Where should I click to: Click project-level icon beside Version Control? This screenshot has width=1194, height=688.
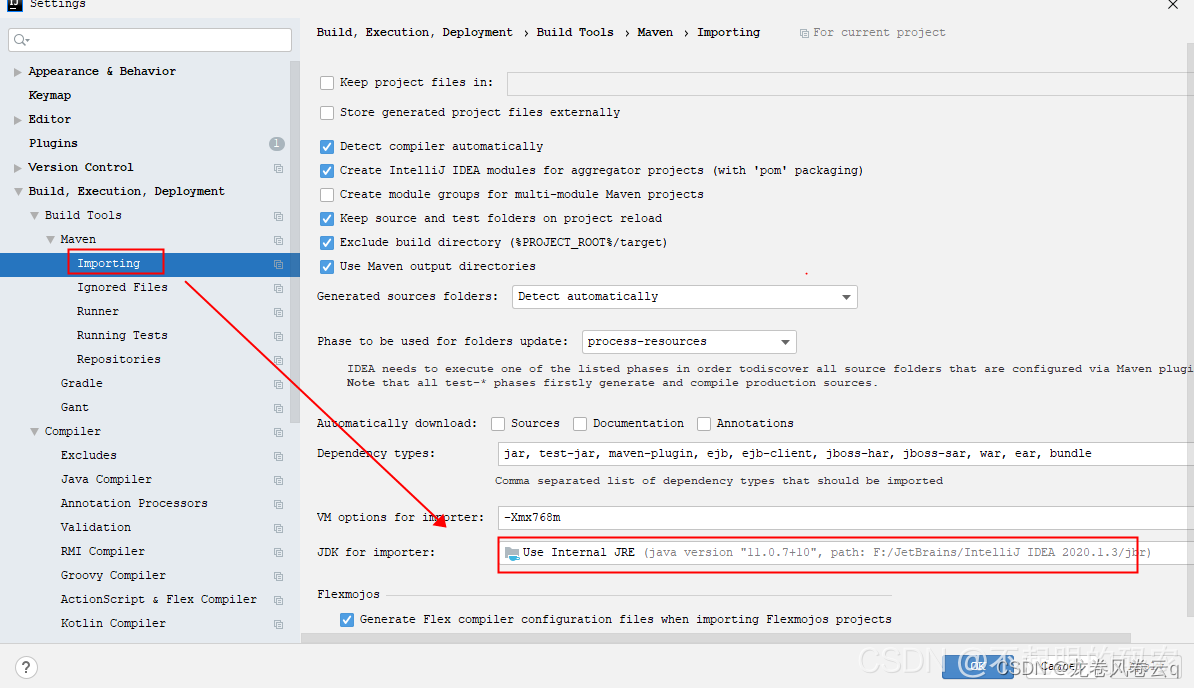pos(279,168)
